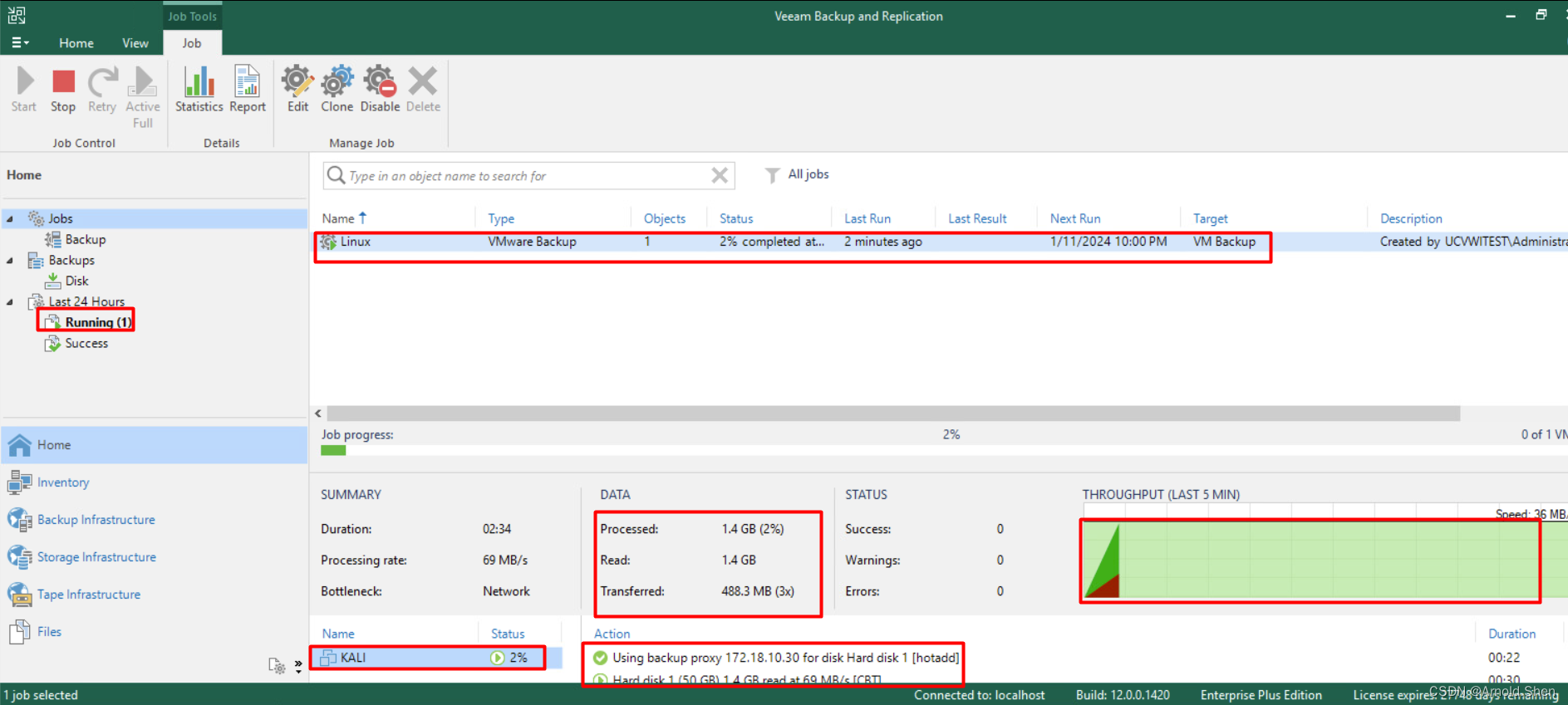Viewport: 1568px width, 705px height.
Task: Sort jobs by Description column
Action: [1411, 218]
